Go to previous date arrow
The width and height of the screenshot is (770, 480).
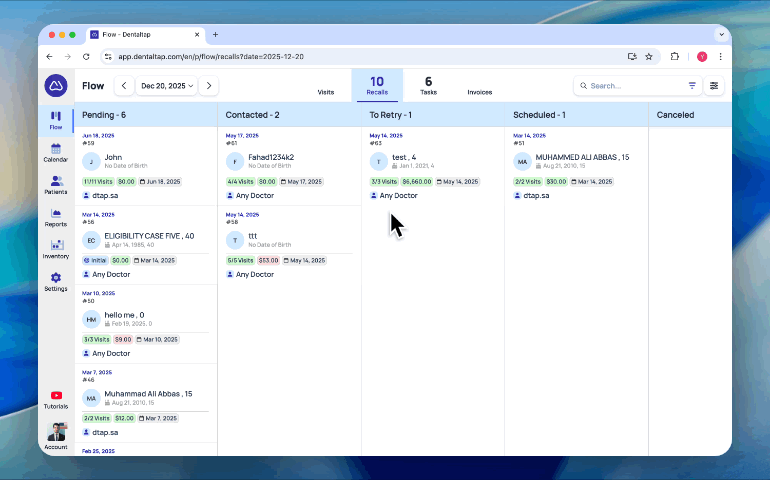(x=123, y=86)
